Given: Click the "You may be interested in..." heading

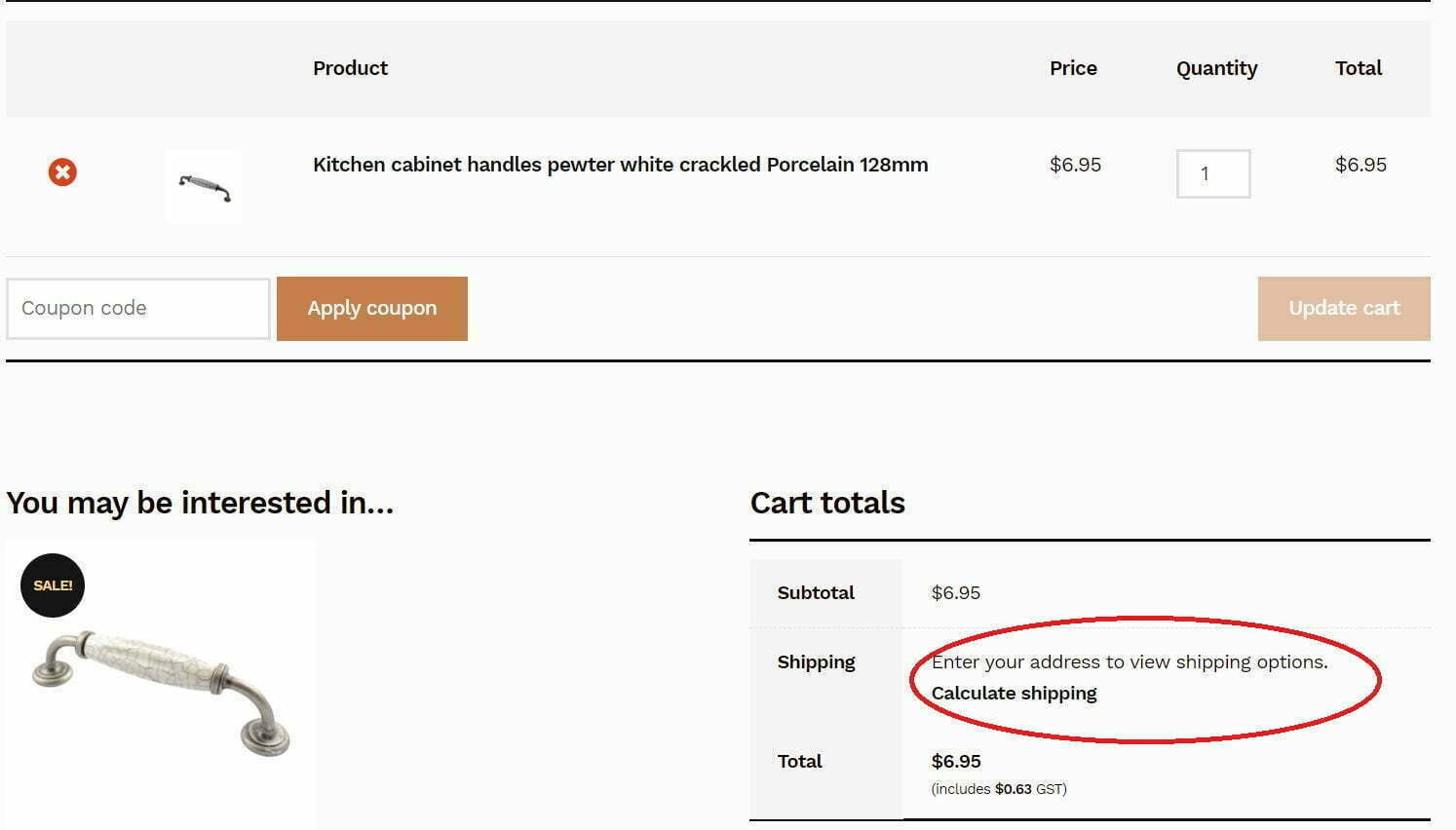Looking at the screenshot, I should (x=200, y=503).
